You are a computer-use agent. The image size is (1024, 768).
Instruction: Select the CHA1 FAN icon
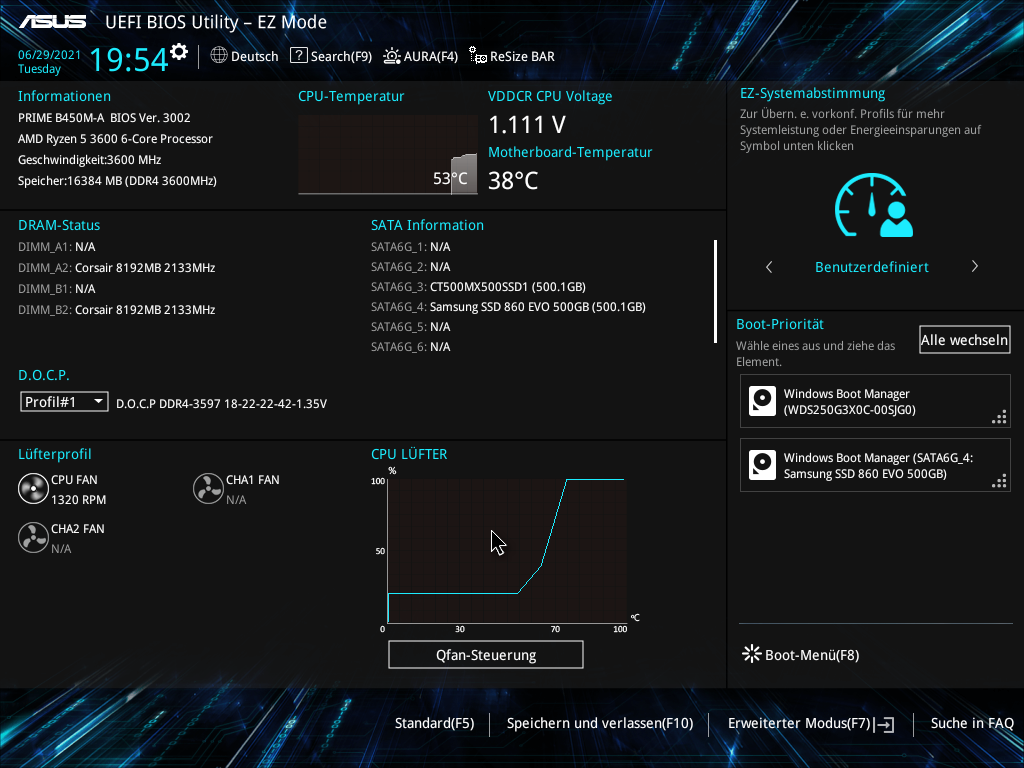pyautogui.click(x=208, y=488)
